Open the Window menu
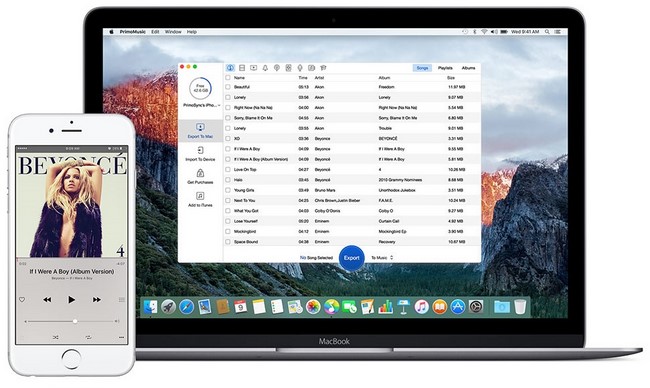This screenshot has width=650, height=388. click(173, 32)
